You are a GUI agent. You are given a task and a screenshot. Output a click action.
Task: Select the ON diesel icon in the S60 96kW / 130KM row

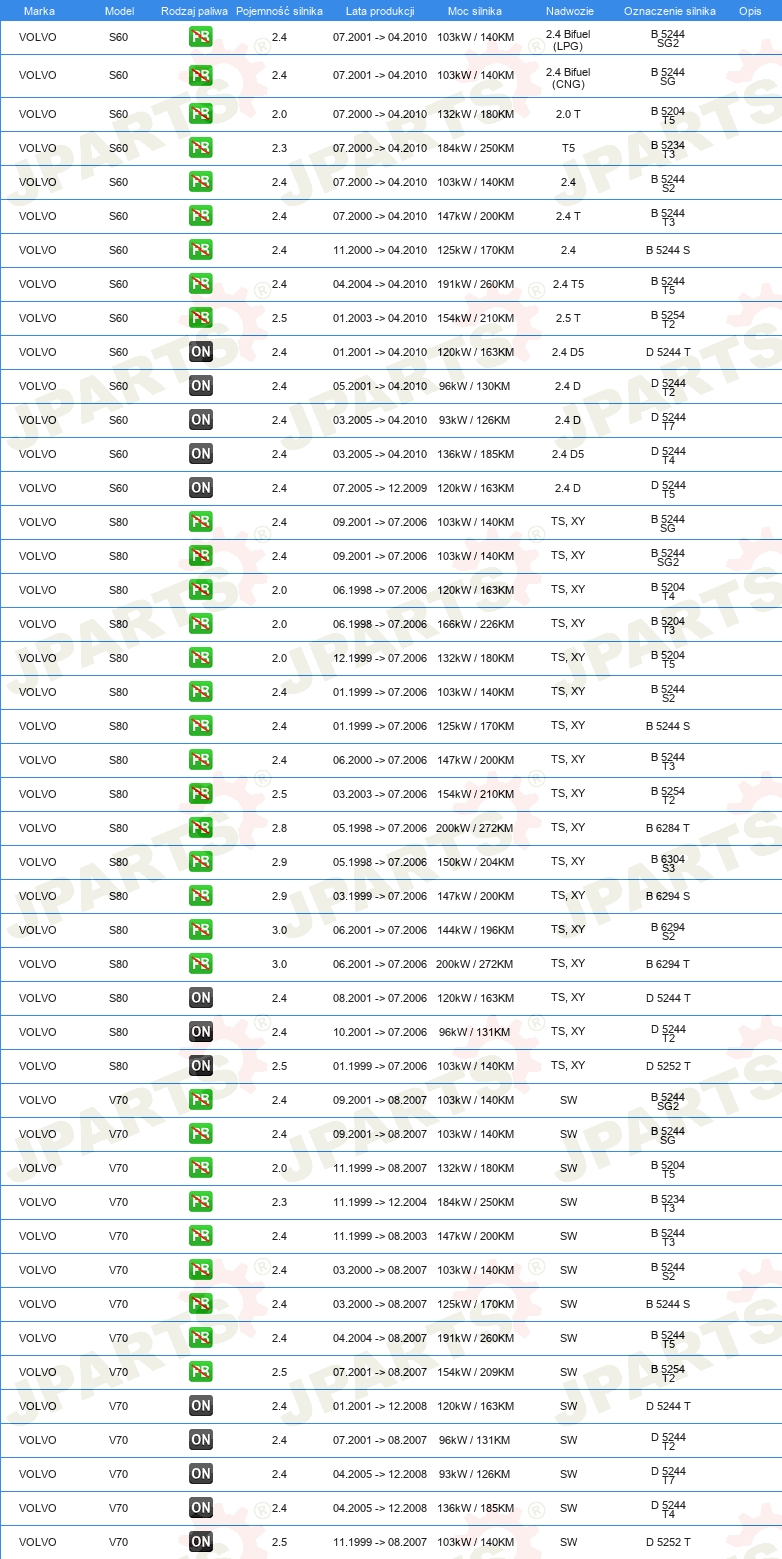(201, 386)
